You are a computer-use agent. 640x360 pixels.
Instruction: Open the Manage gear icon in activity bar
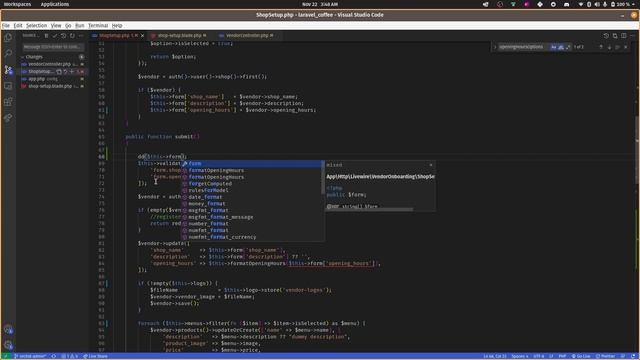(x=8, y=345)
